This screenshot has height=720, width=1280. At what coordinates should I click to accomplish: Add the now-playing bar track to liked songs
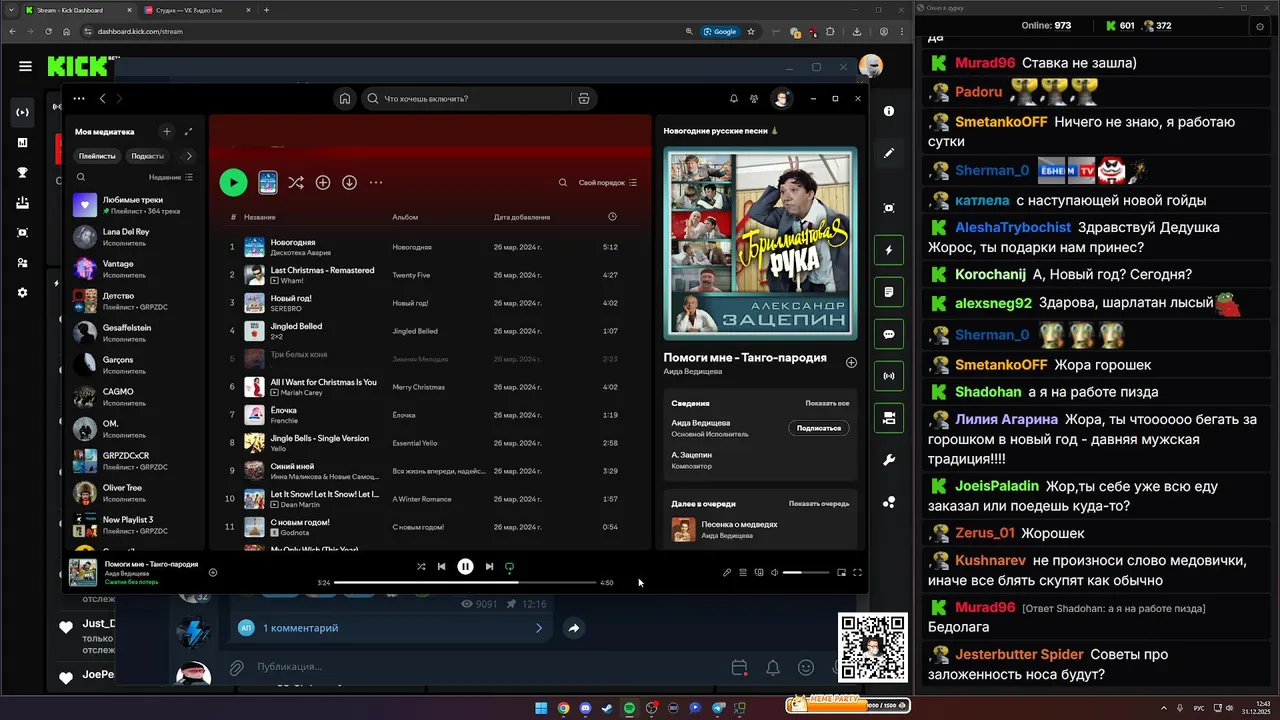point(213,572)
